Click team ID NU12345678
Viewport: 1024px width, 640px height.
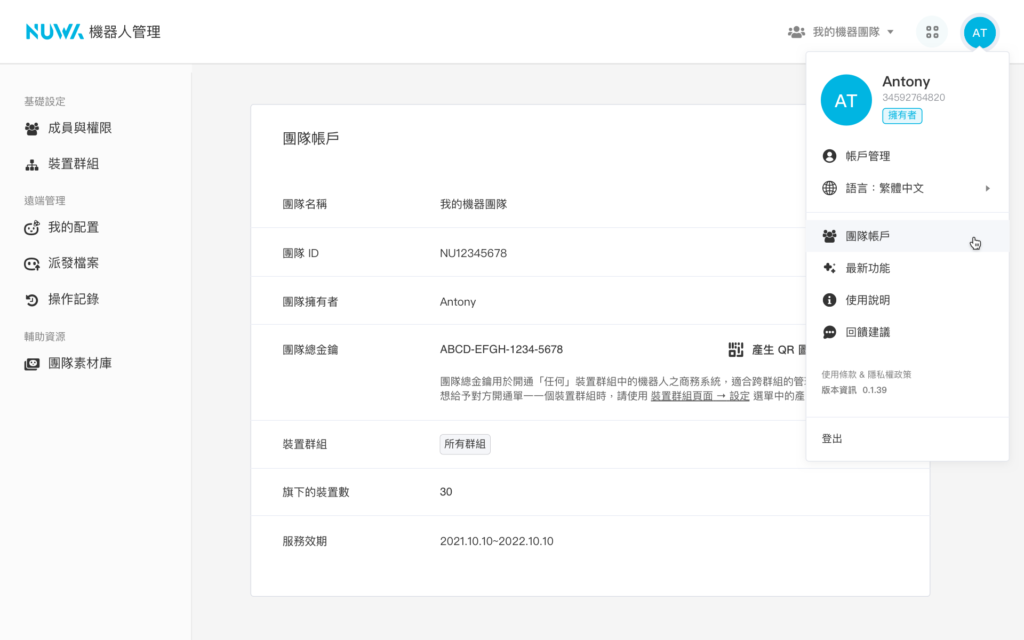pos(473,253)
